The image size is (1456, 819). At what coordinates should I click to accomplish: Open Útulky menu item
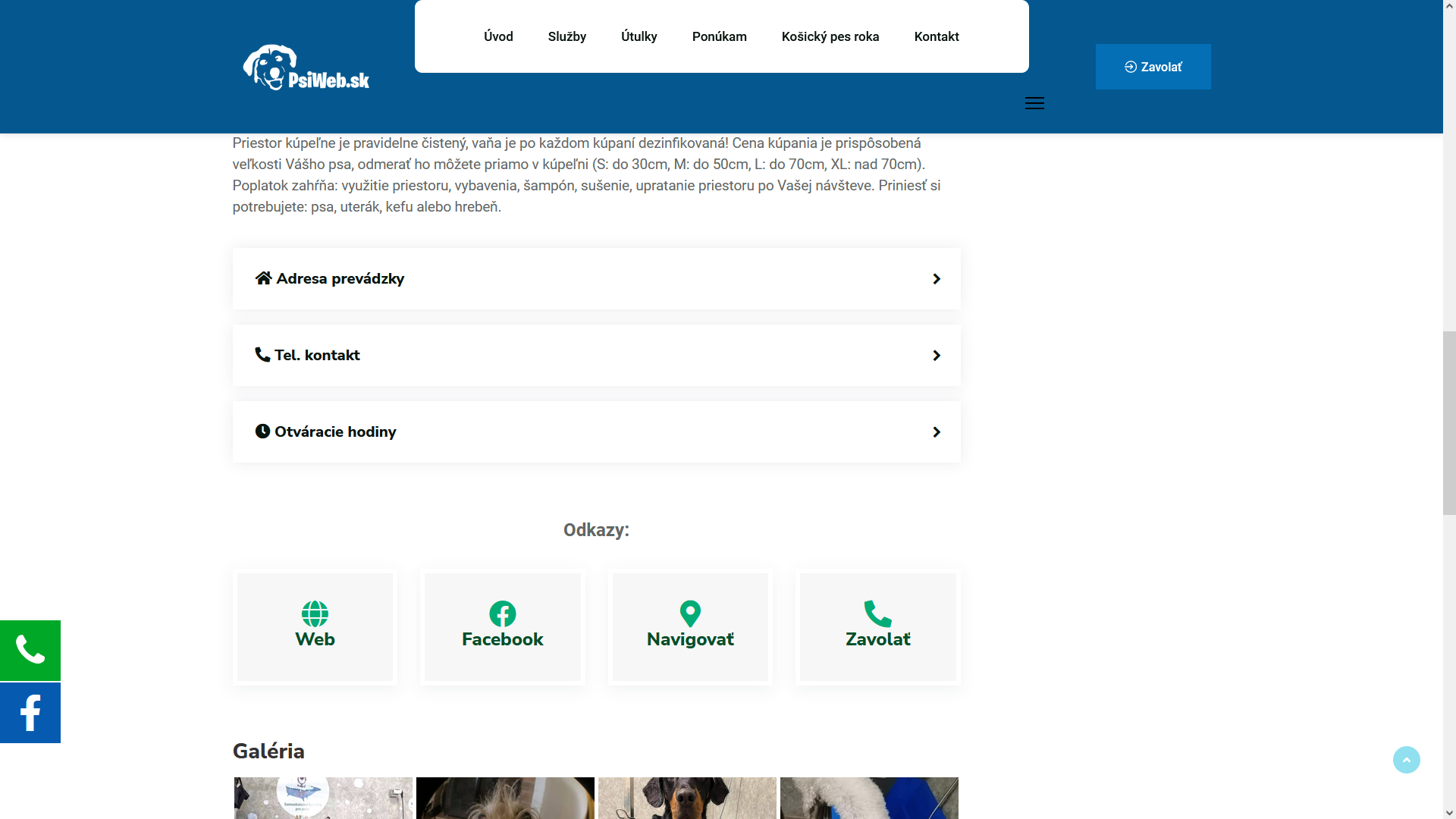(x=639, y=36)
